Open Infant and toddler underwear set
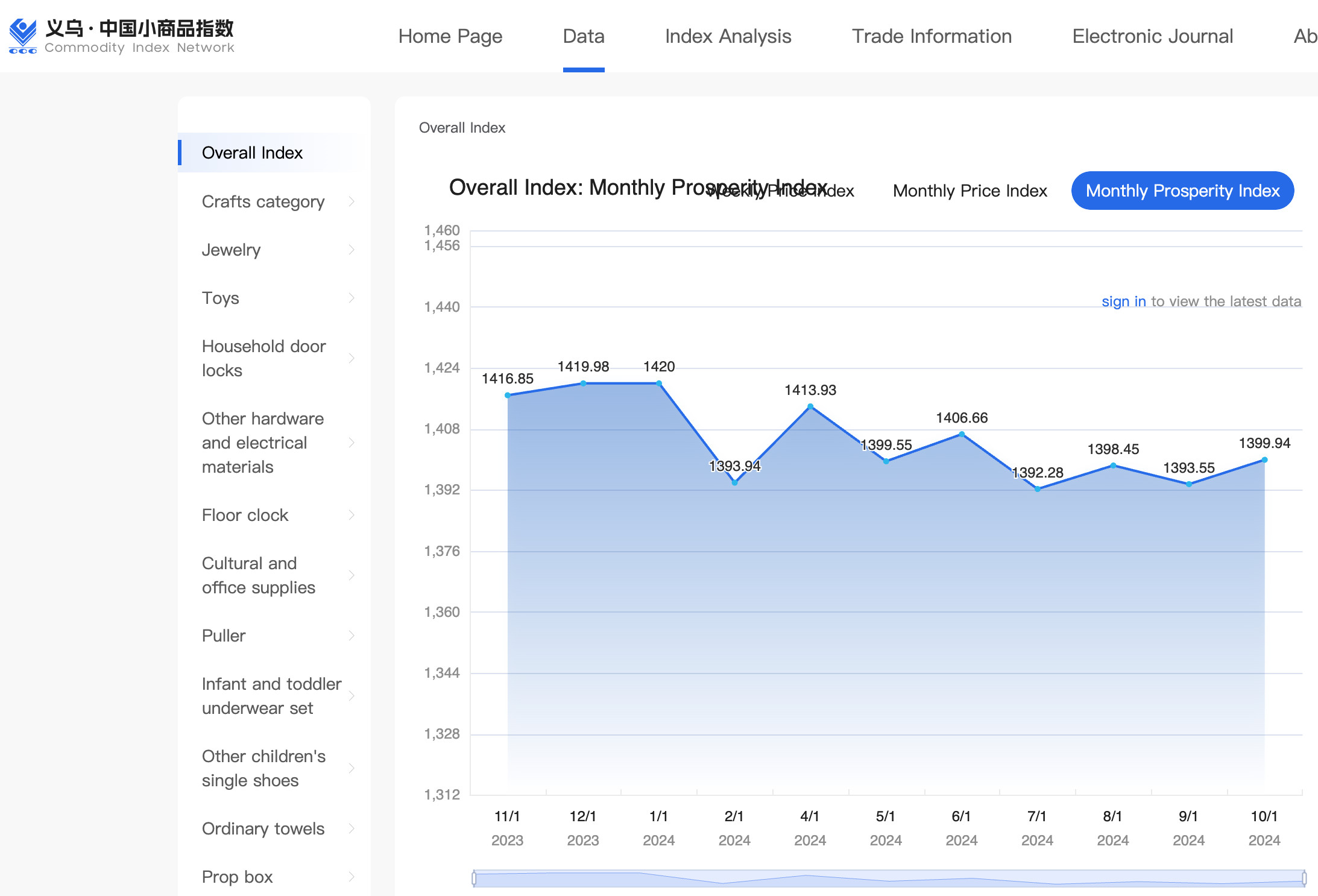The height and width of the screenshot is (896, 1318). point(271,696)
